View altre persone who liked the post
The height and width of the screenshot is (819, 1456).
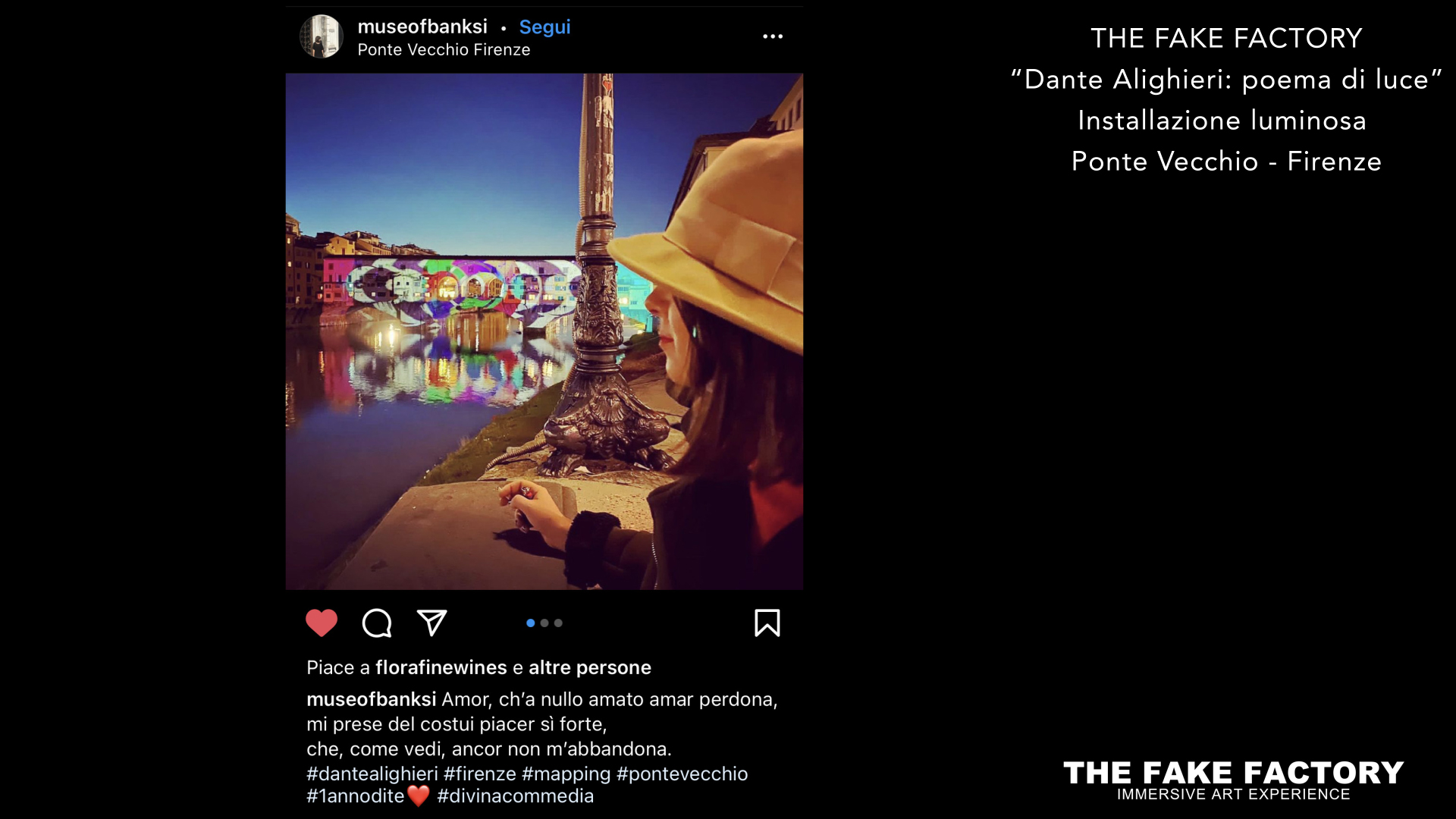[x=590, y=667]
